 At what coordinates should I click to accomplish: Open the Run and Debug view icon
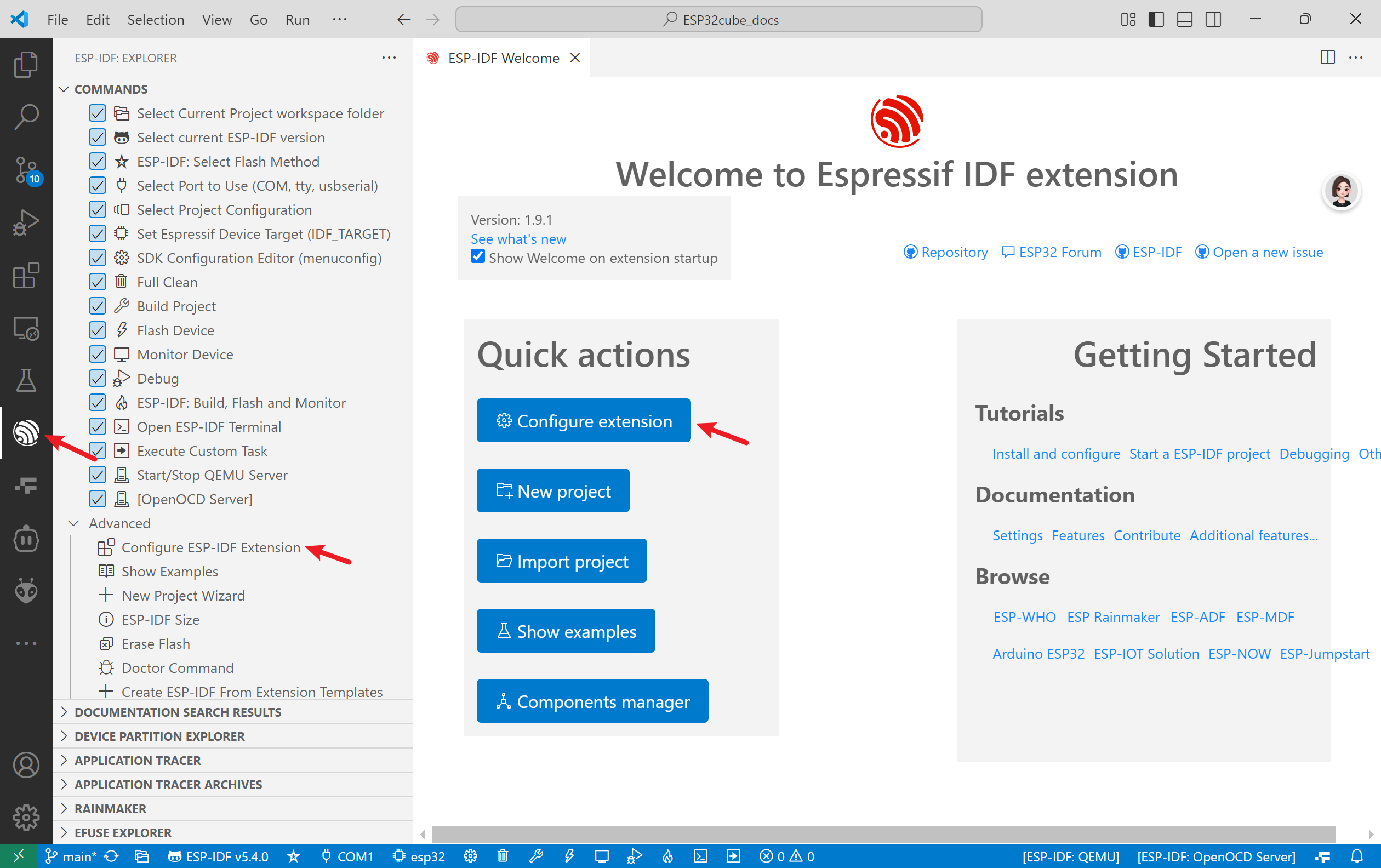click(26, 222)
